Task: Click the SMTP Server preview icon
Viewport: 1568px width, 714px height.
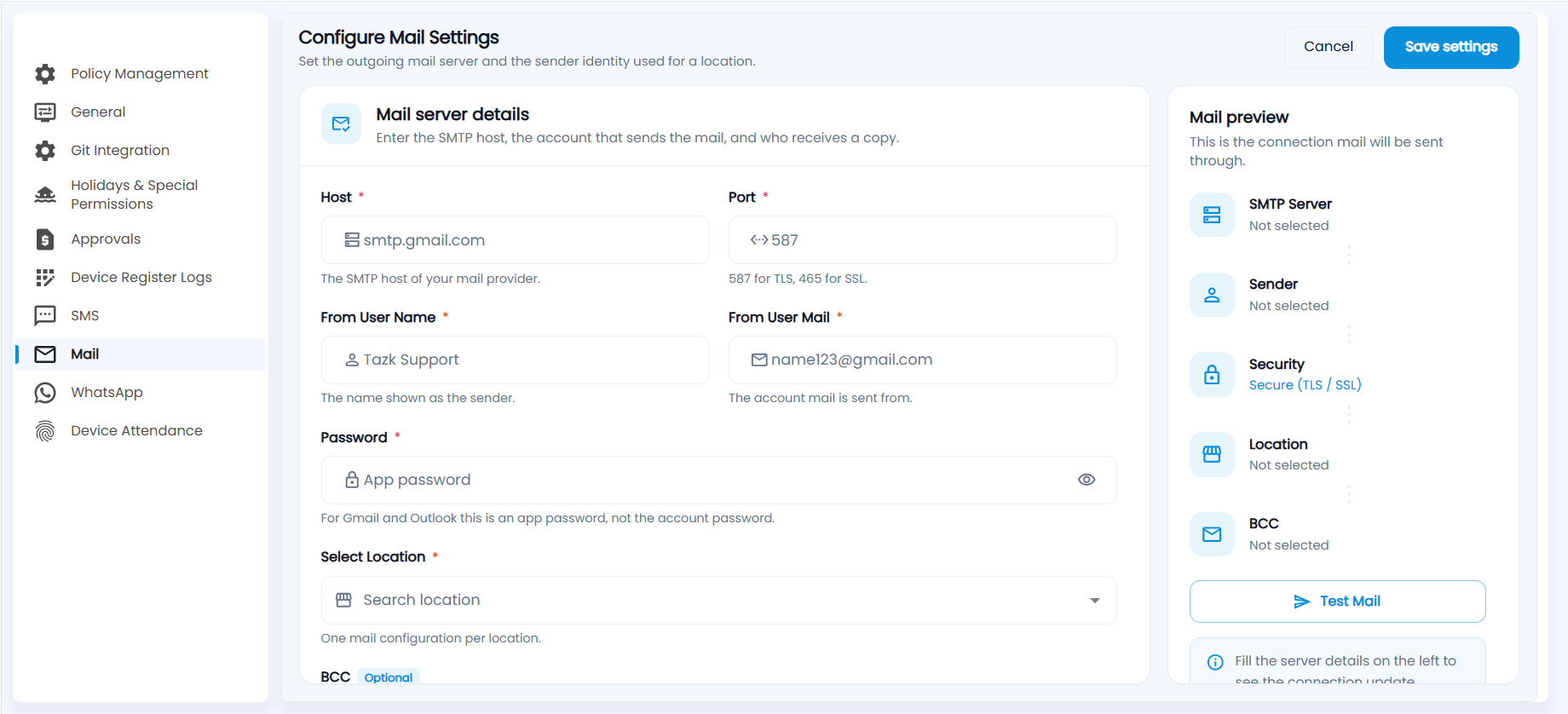Action: [x=1212, y=215]
